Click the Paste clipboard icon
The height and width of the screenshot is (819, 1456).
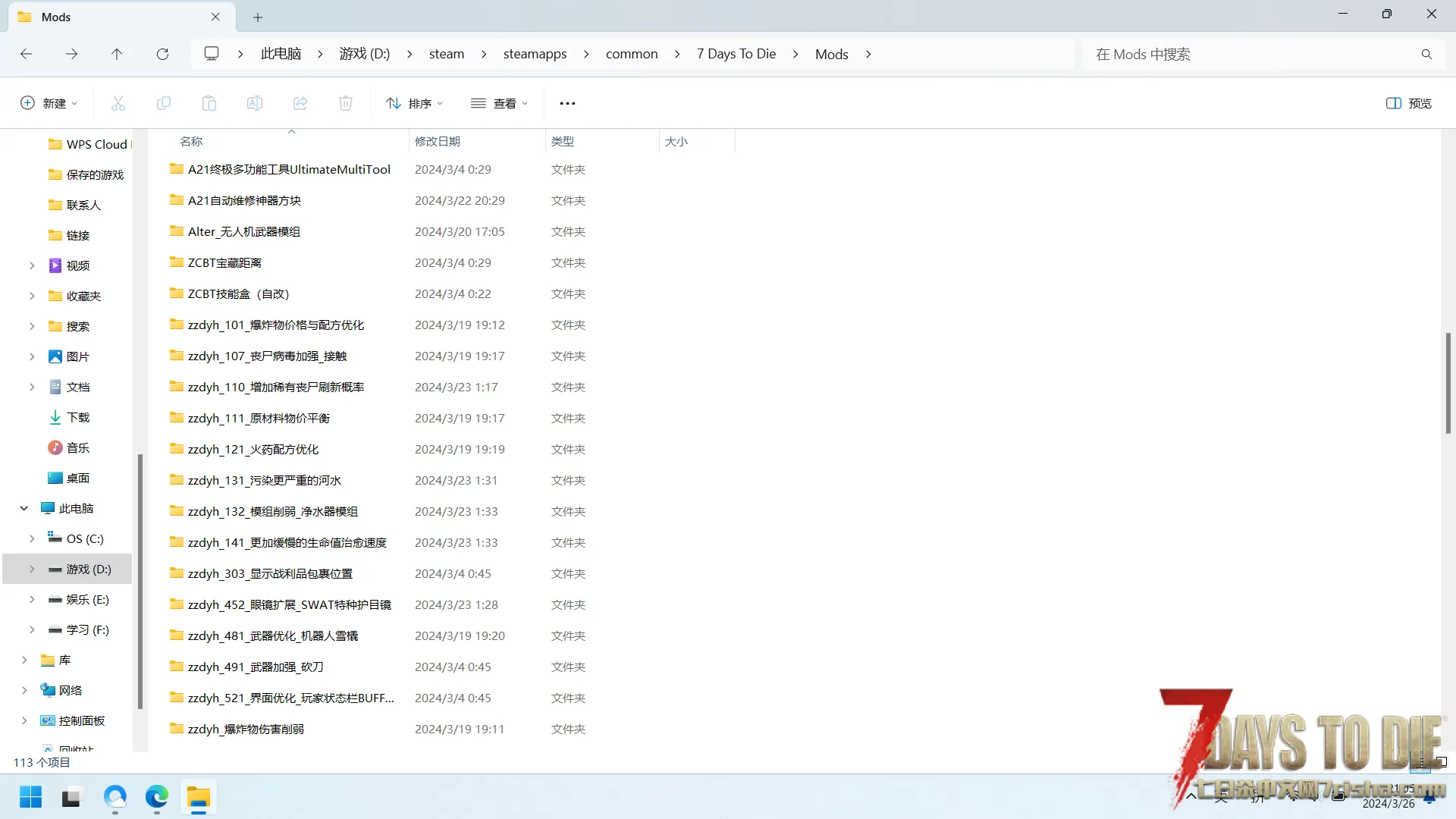pos(209,103)
